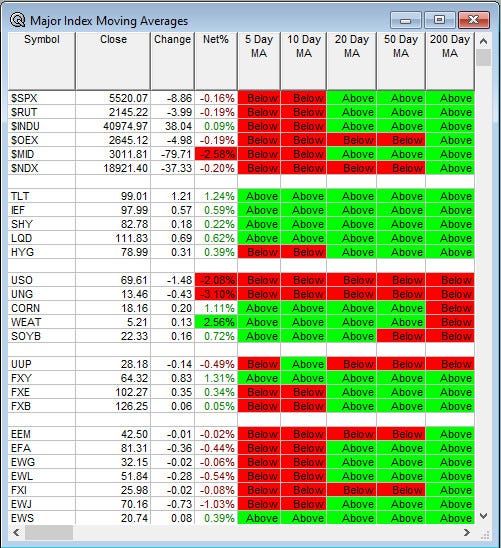
Task: Click the -79.71 change value for $MID
Action: click(x=173, y=154)
